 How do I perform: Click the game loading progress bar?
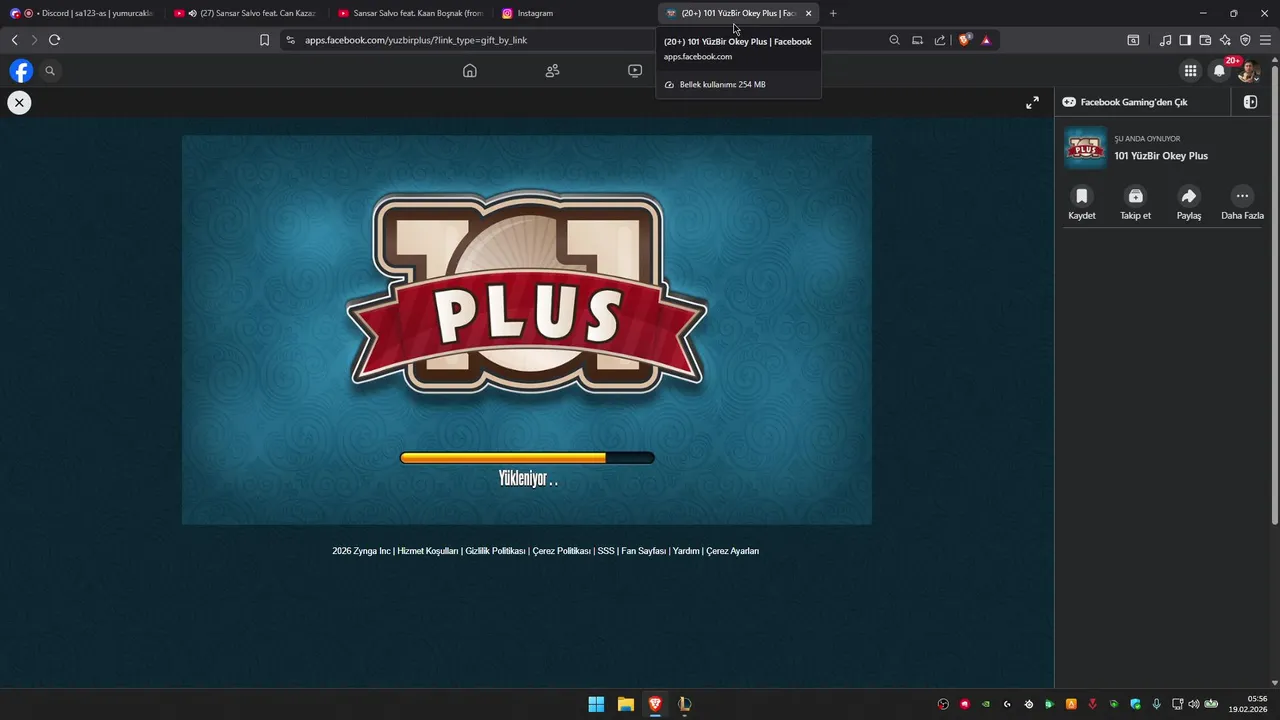(x=527, y=458)
